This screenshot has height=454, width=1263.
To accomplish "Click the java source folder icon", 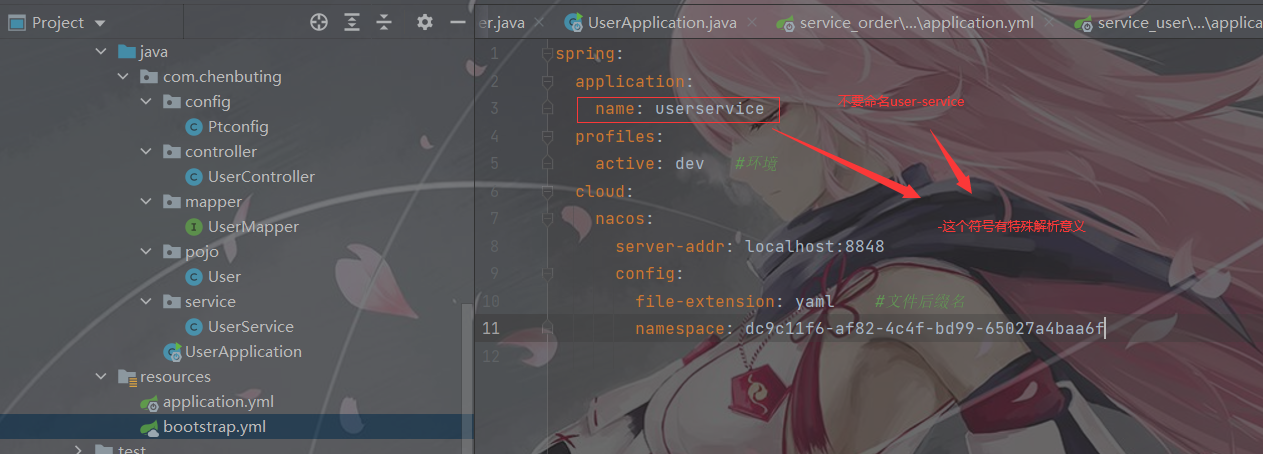I will pyautogui.click(x=126, y=51).
